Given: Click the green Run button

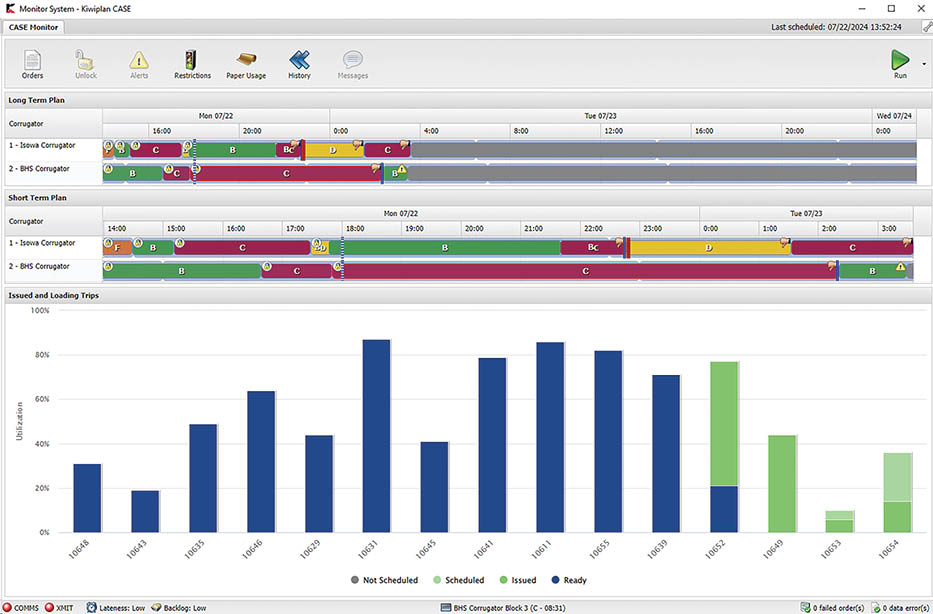Looking at the screenshot, I should pos(900,62).
